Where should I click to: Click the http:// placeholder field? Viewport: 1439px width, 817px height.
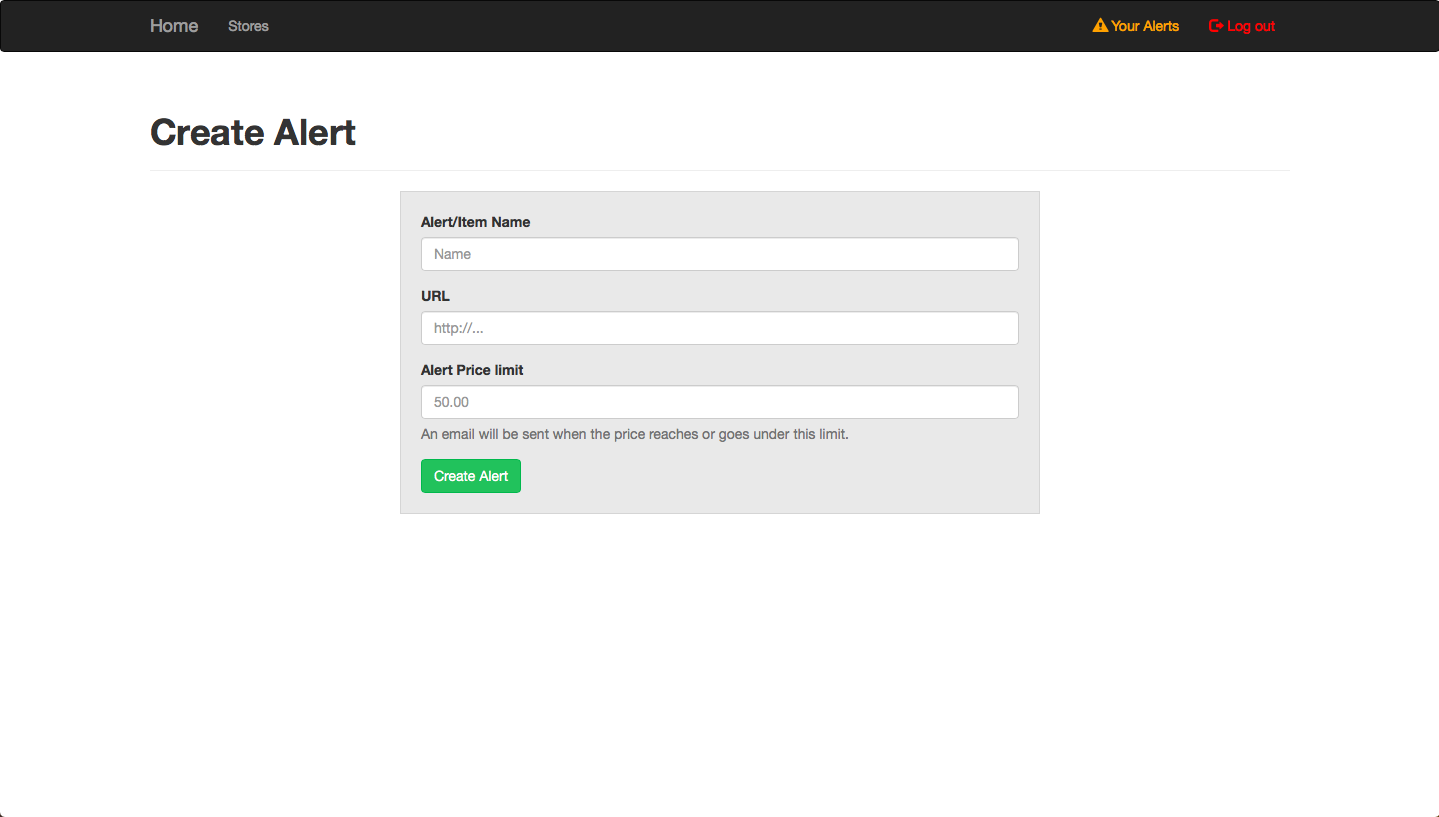coord(719,328)
